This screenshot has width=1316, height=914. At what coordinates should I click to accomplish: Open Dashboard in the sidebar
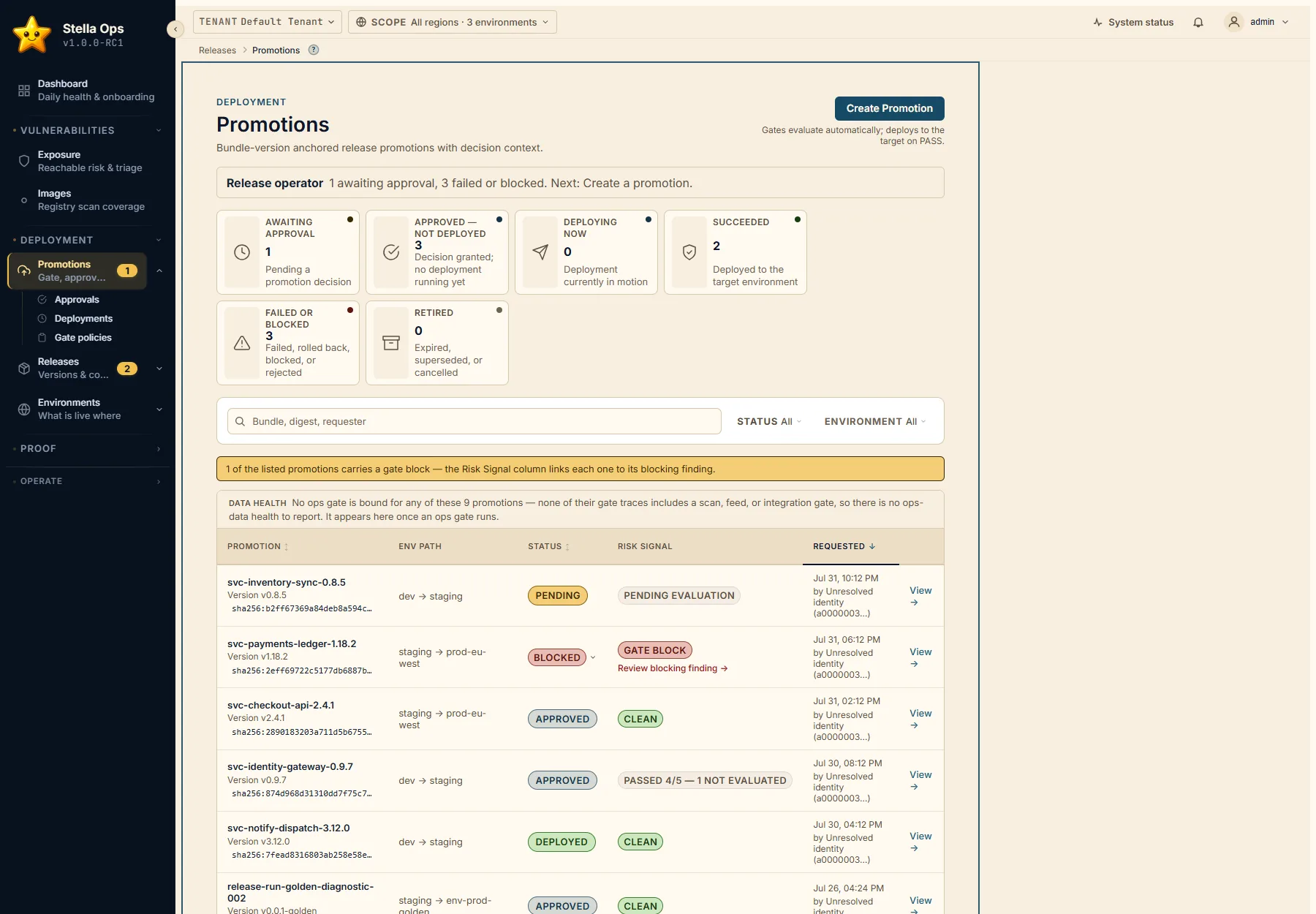click(88, 91)
